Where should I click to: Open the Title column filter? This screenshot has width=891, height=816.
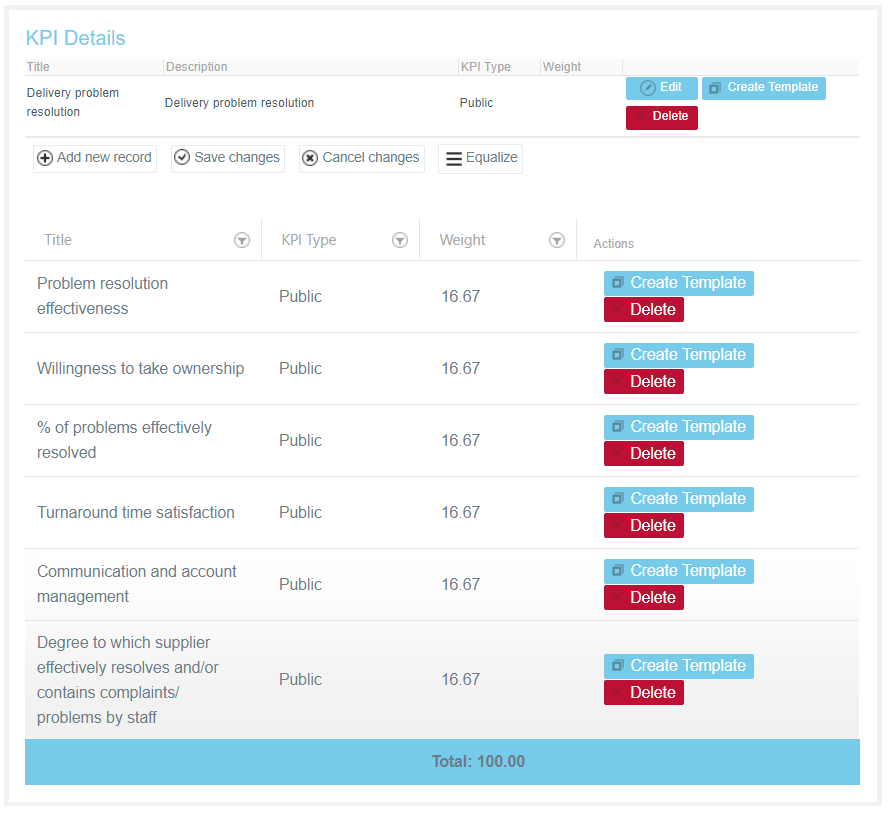coord(242,240)
